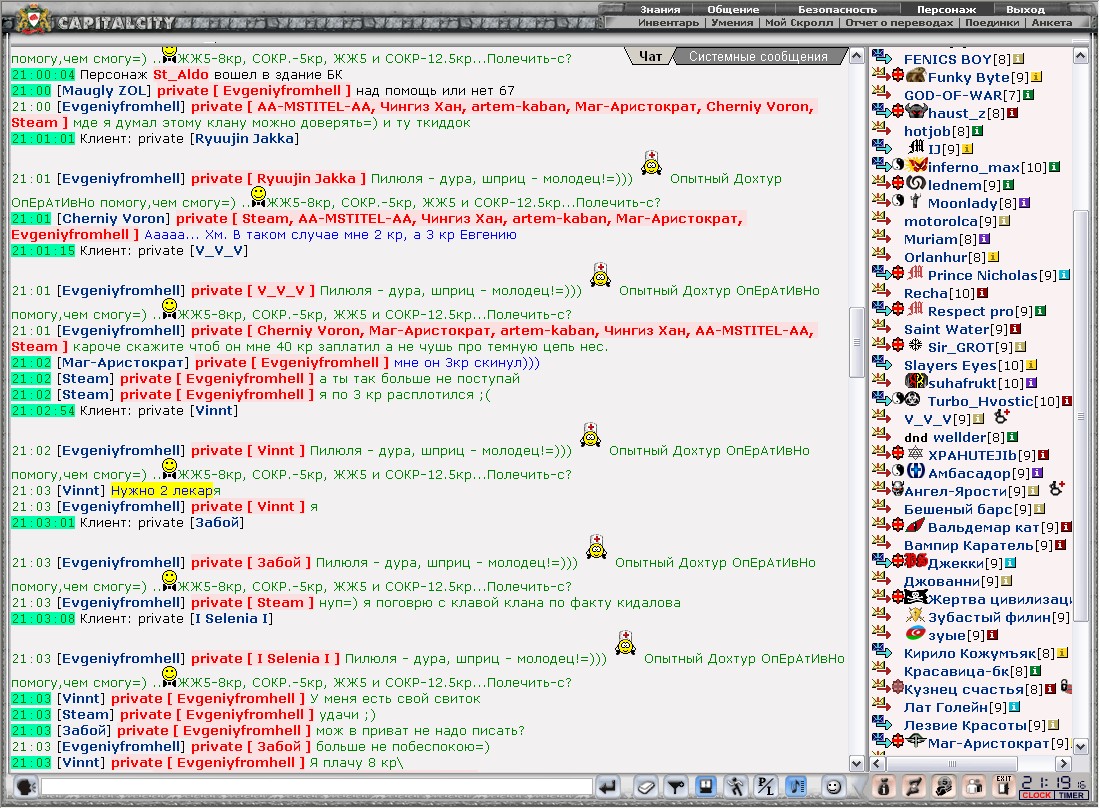Image resolution: width=1100 pixels, height=809 pixels.
Task: Open the Знания menu
Action: coord(659,10)
